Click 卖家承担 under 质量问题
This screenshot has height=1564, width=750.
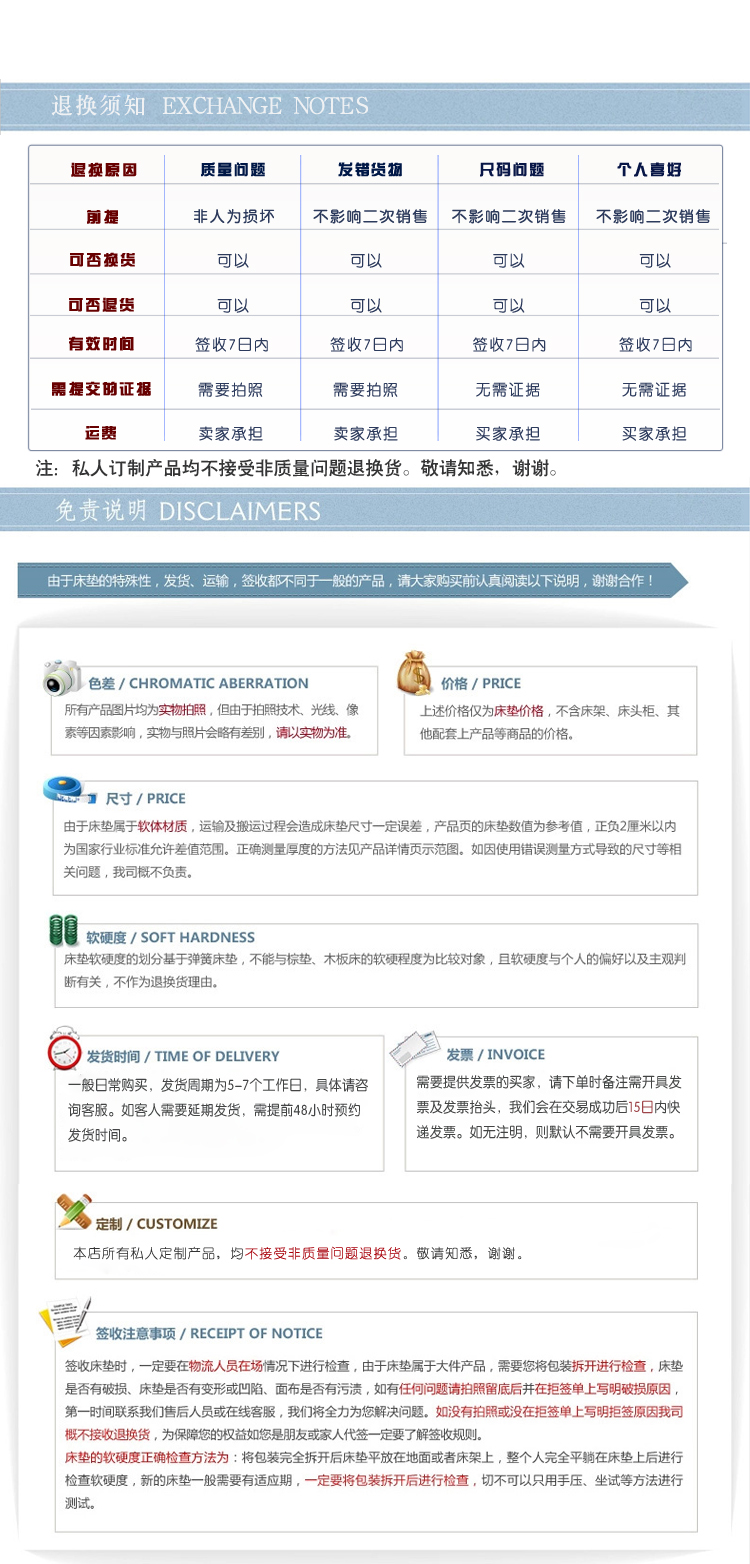coord(231,434)
